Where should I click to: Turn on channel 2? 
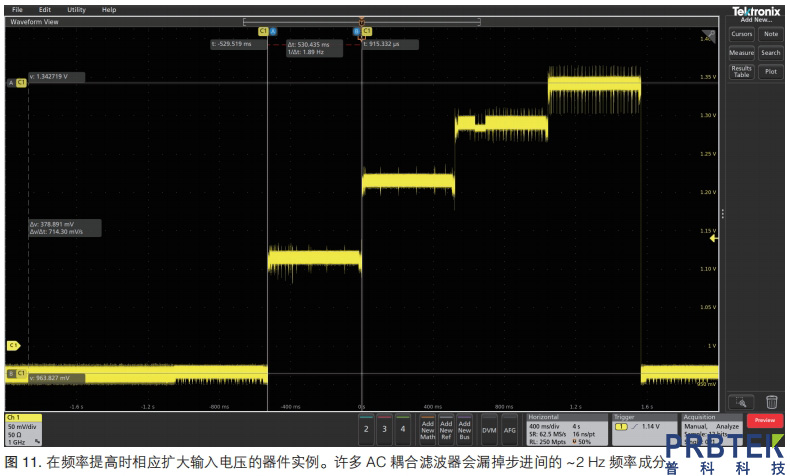tap(366, 429)
